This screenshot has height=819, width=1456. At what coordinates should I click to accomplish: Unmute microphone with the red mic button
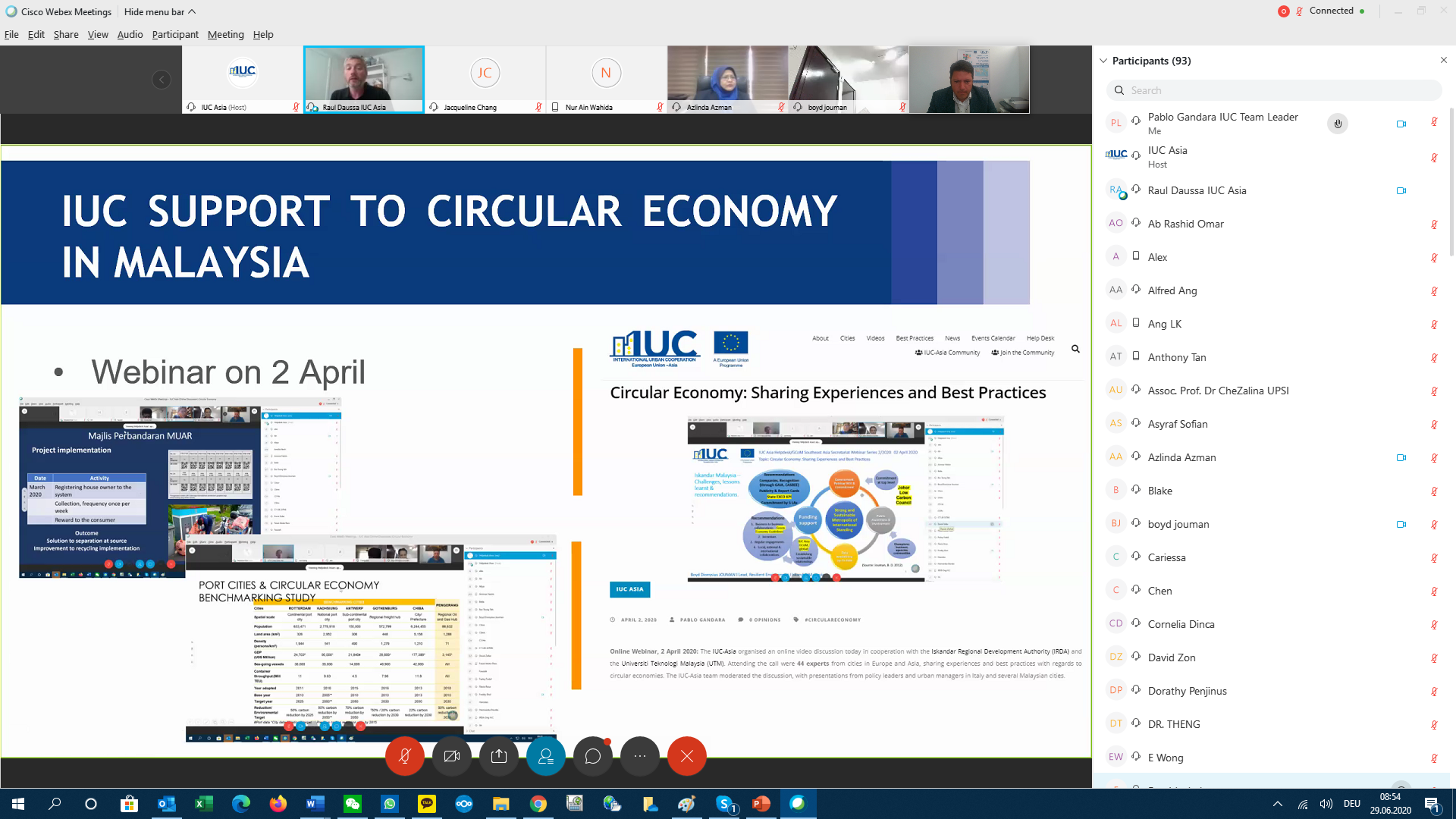pos(404,756)
